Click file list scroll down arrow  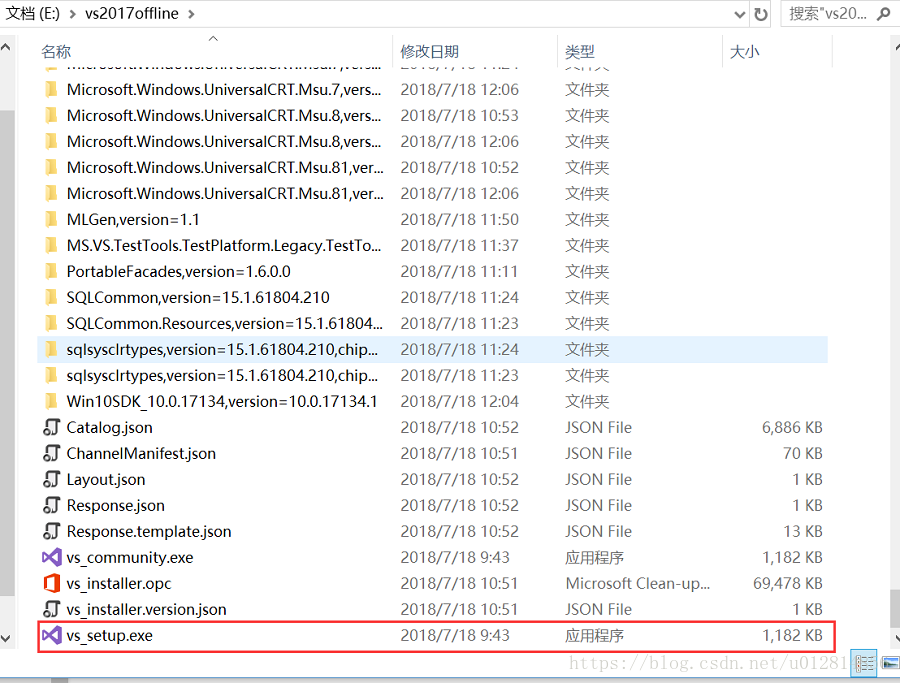[895, 637]
